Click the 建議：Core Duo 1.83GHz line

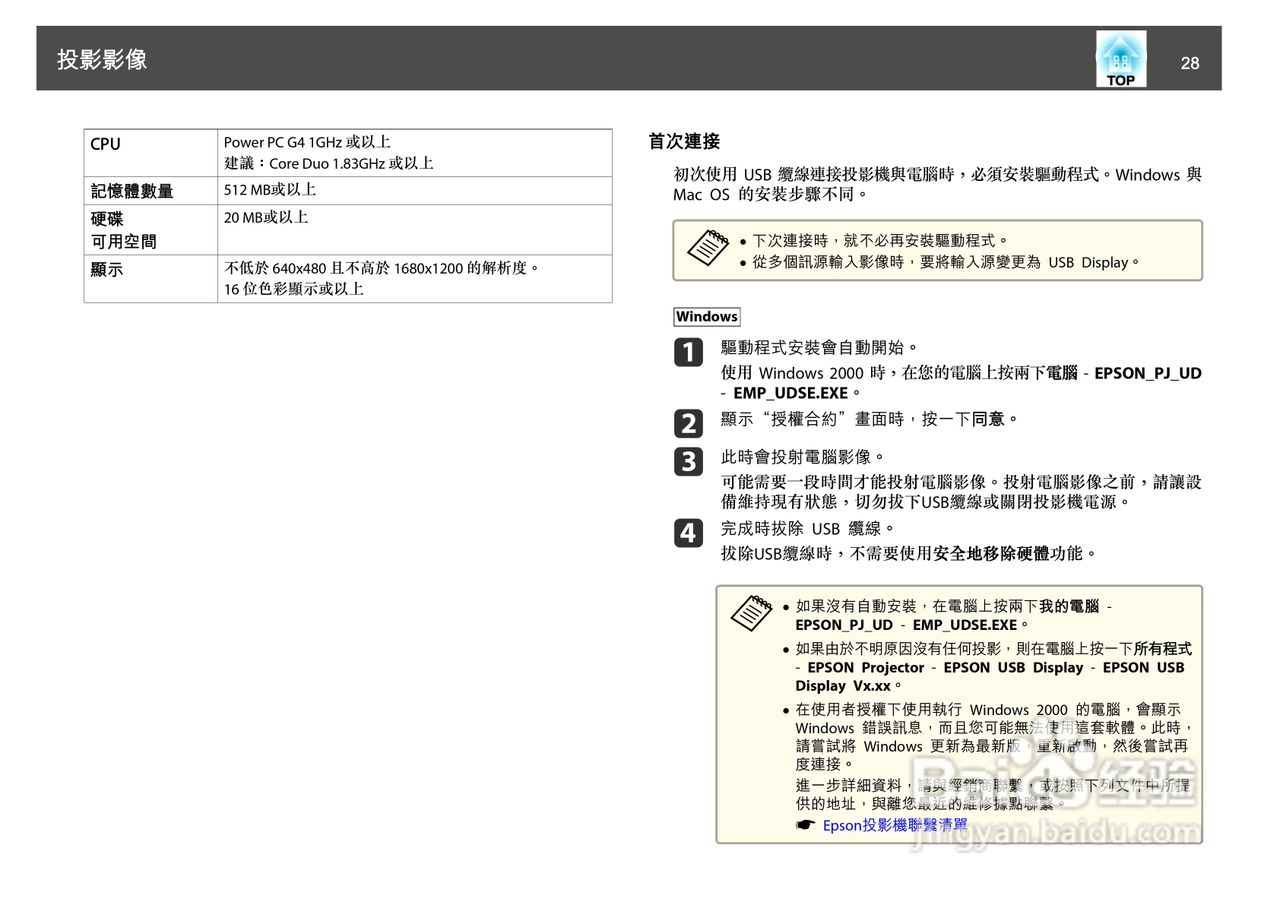coord(328,163)
